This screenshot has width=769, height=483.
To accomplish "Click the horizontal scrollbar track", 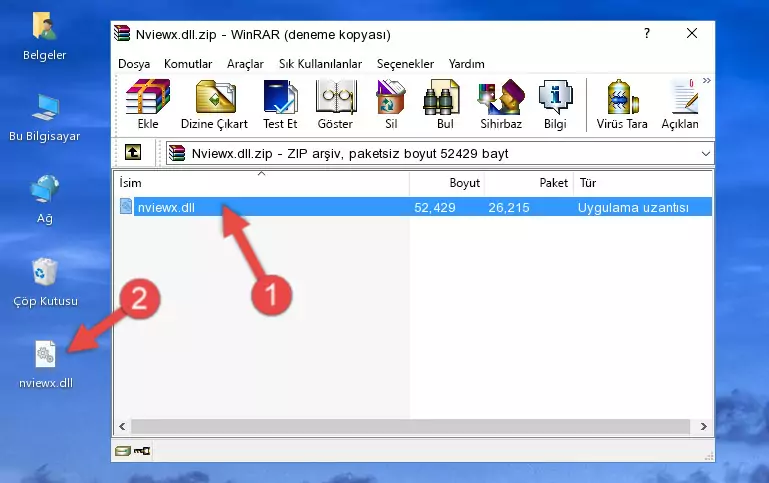I will click(x=411, y=427).
